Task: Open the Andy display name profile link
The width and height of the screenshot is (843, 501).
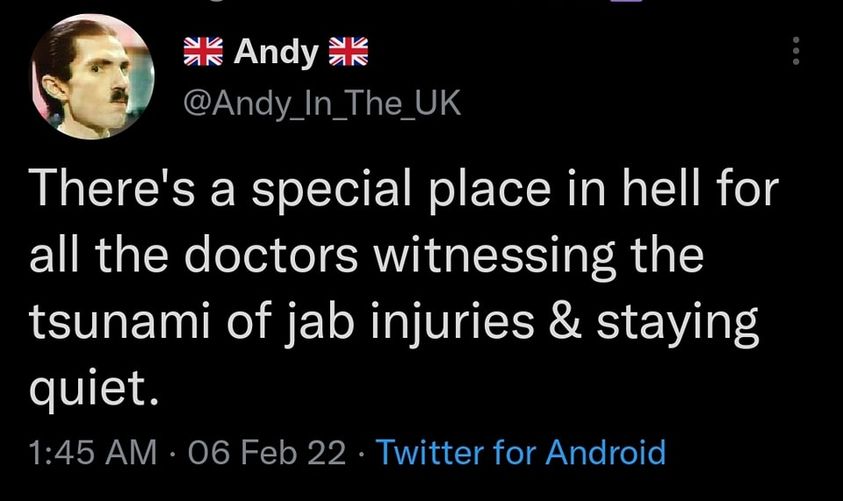Action: coord(276,53)
